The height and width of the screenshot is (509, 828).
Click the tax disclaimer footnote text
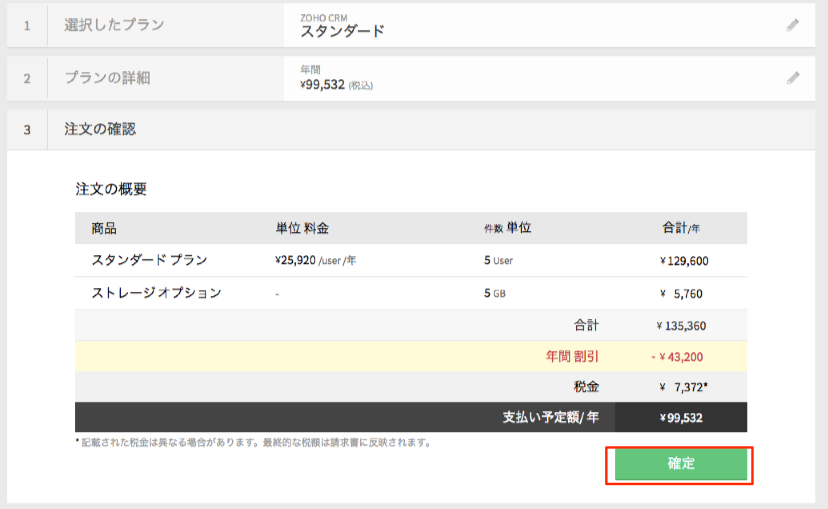click(x=253, y=441)
